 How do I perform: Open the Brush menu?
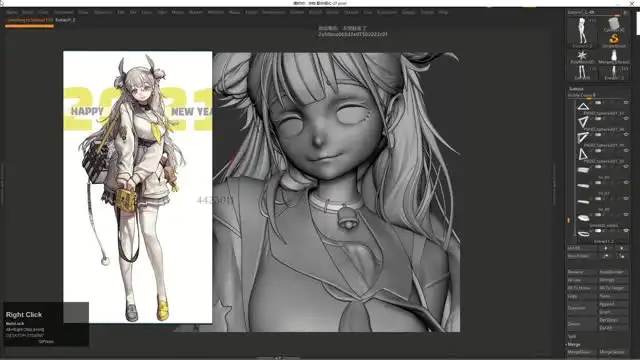click(28, 13)
